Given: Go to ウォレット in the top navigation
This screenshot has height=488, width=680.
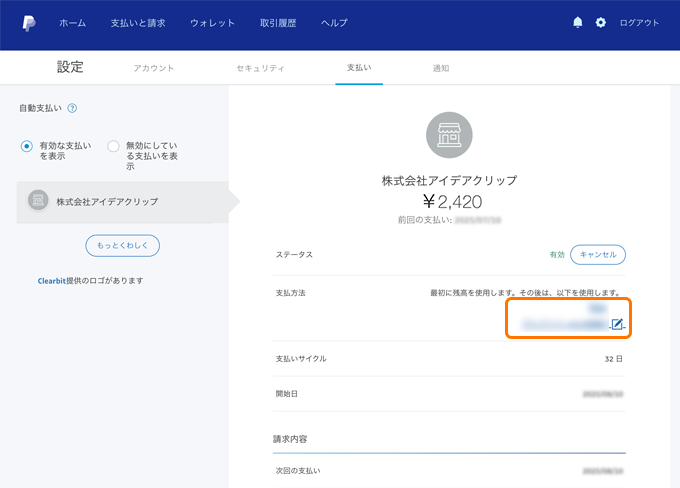Looking at the screenshot, I should 212,23.
